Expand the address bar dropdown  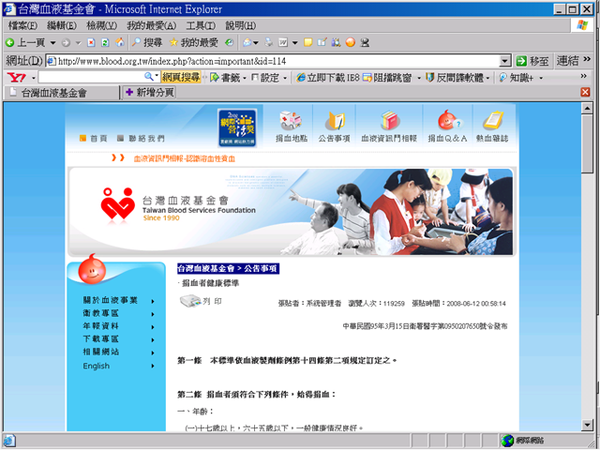click(x=505, y=61)
